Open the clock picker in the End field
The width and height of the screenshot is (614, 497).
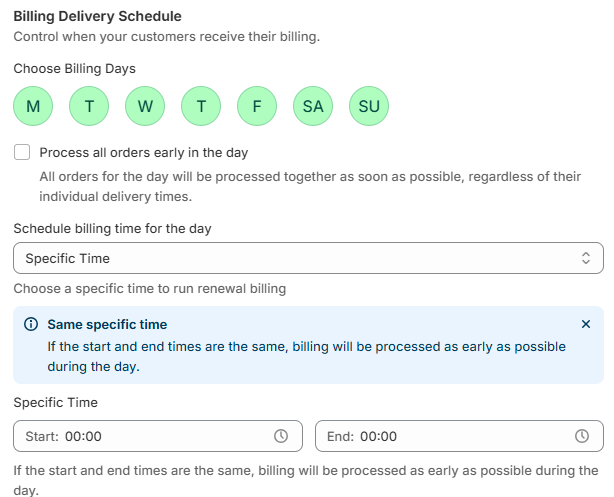pos(582,436)
